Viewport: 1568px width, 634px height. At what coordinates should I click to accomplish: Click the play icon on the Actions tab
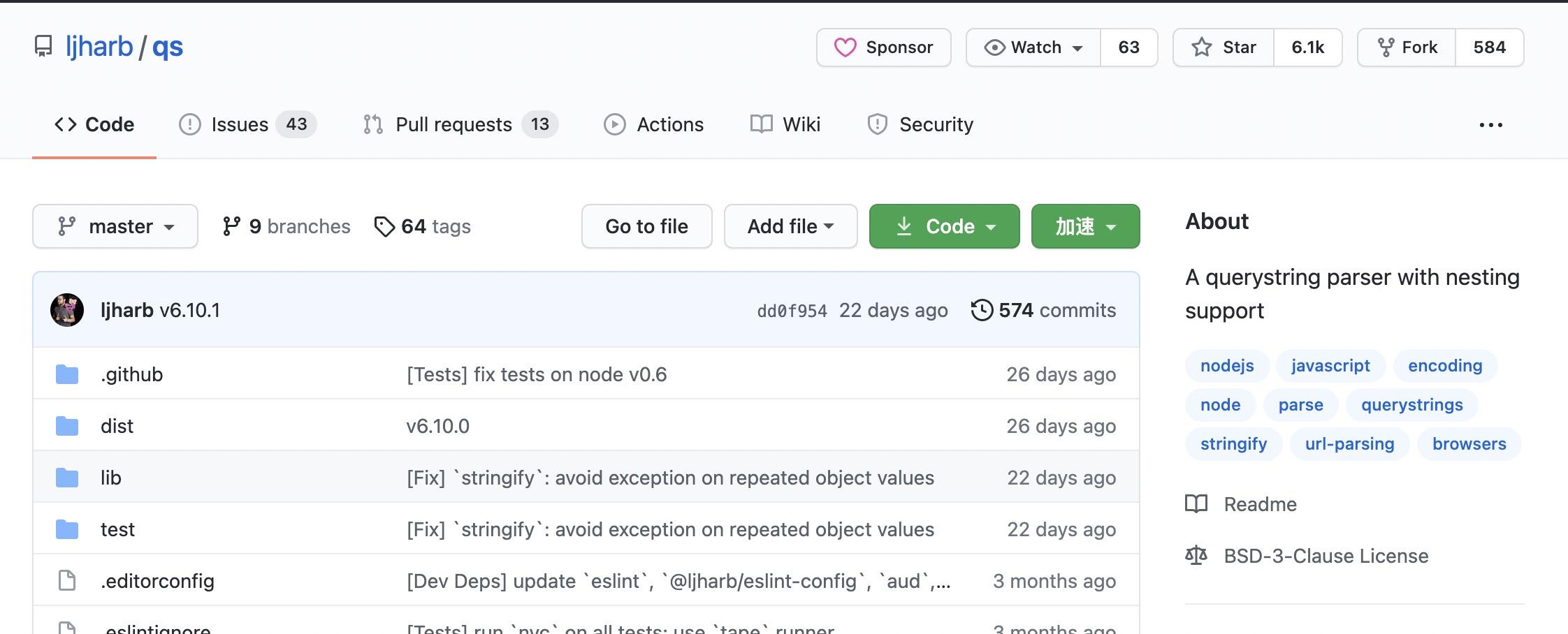coord(615,124)
